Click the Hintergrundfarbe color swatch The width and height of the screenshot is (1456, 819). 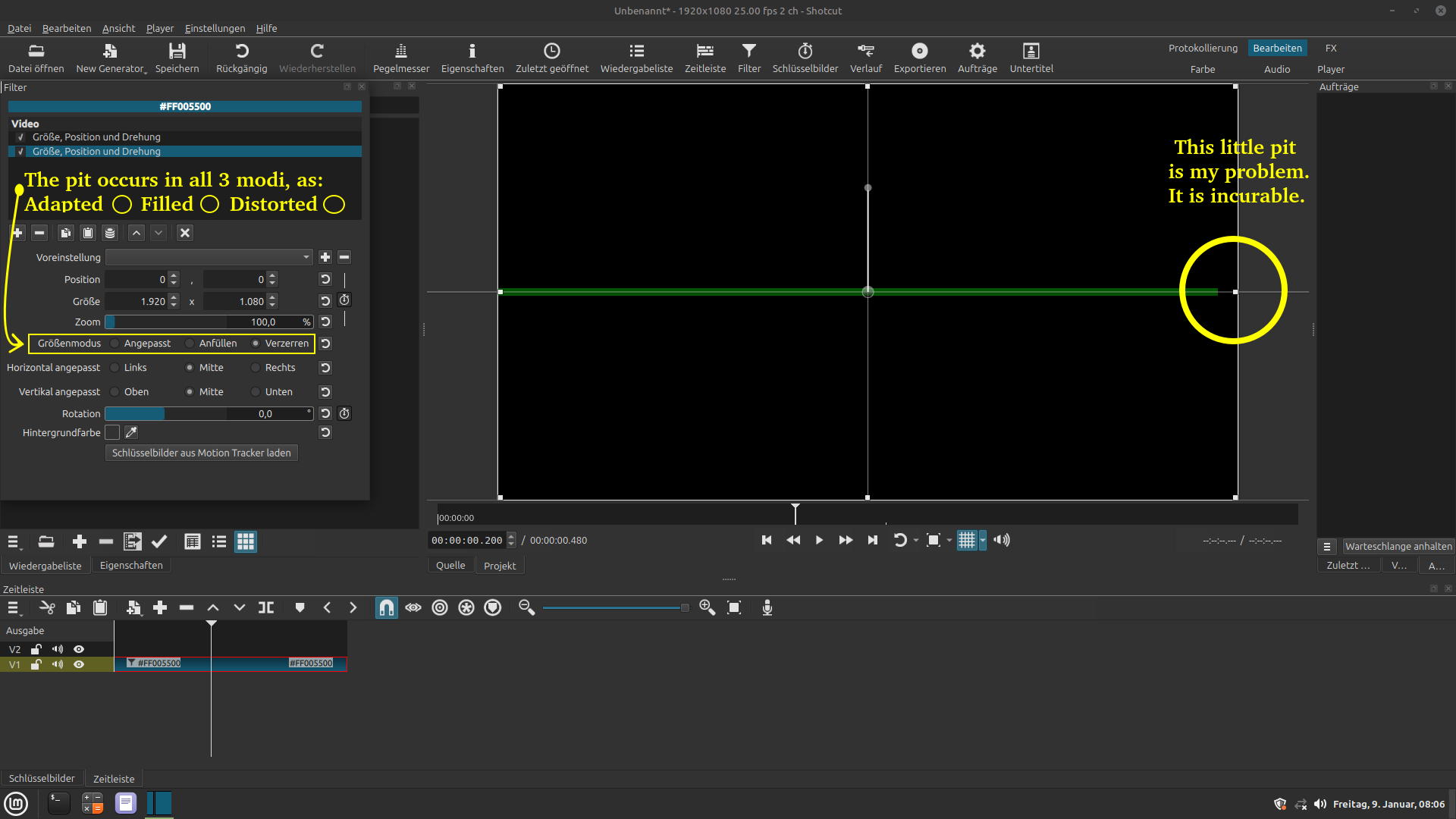click(112, 432)
